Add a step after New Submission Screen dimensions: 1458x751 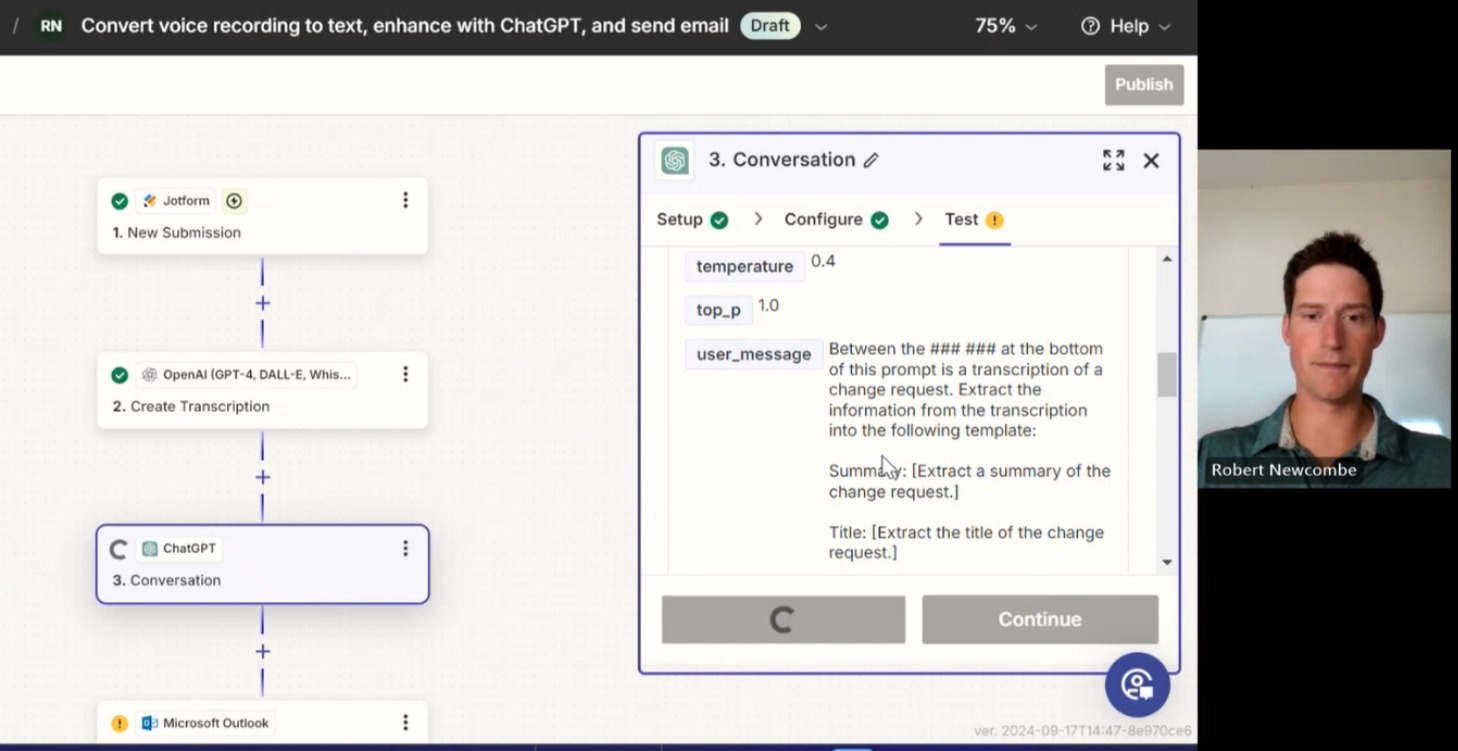coord(262,303)
